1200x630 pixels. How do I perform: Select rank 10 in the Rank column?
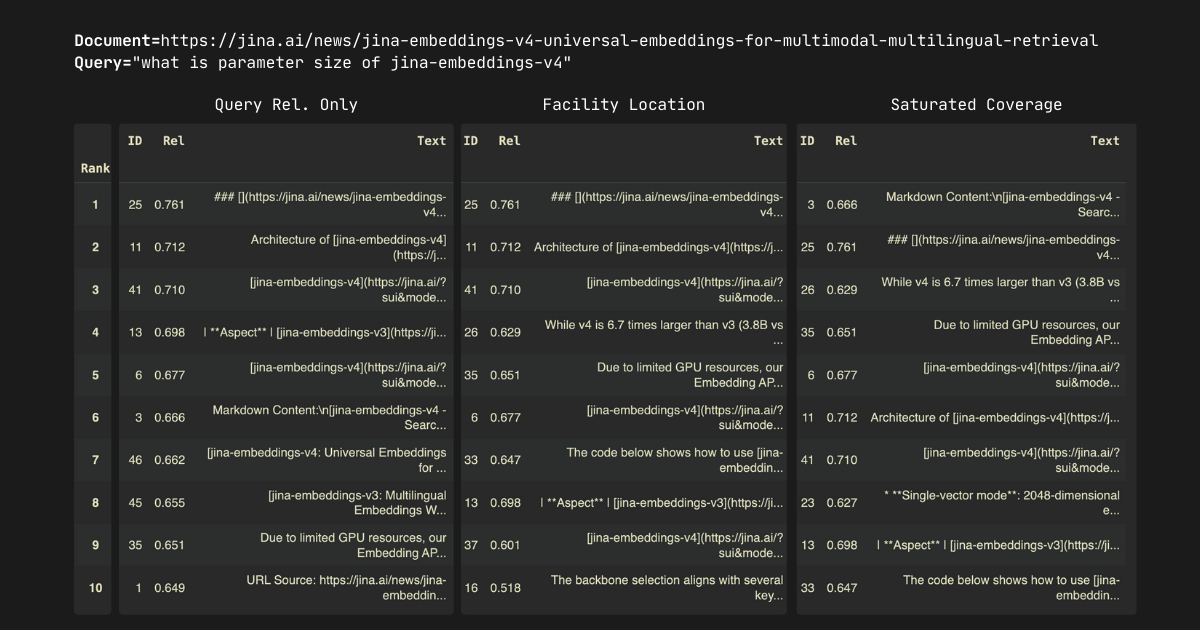[95, 588]
